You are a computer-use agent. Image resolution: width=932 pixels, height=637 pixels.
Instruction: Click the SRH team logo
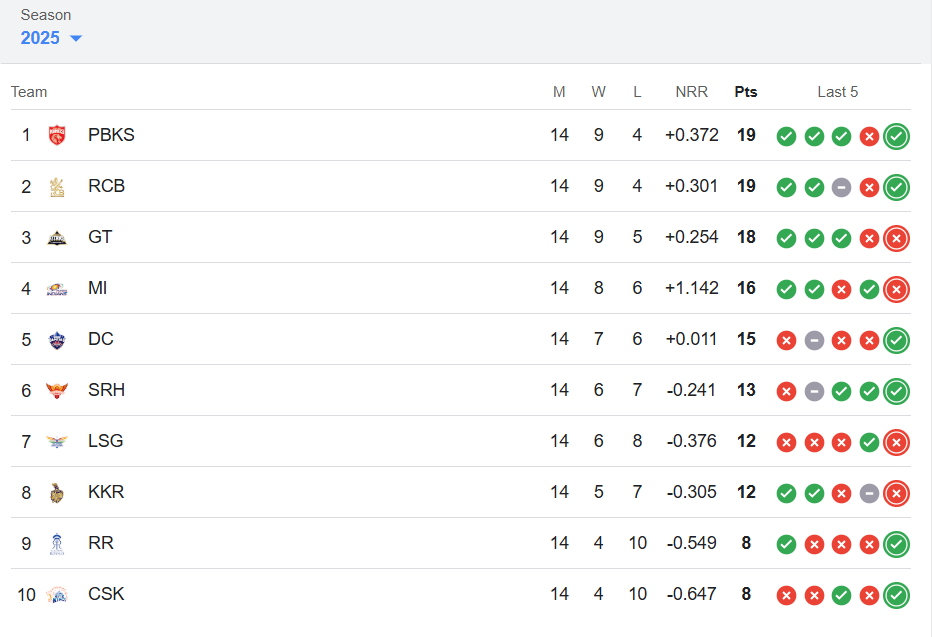click(57, 390)
